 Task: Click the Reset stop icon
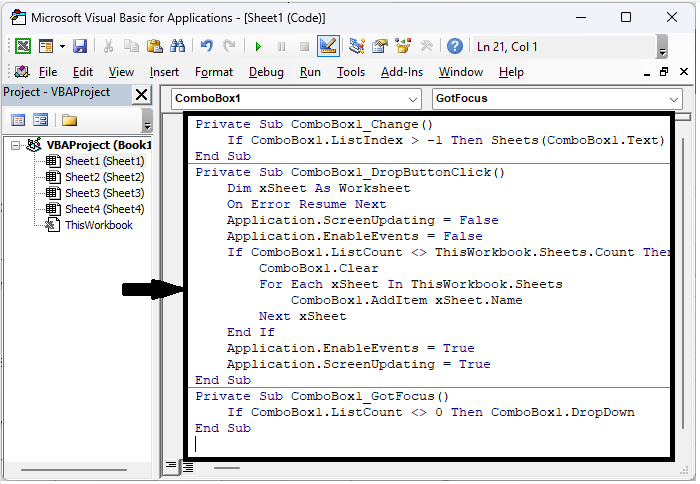click(x=304, y=46)
